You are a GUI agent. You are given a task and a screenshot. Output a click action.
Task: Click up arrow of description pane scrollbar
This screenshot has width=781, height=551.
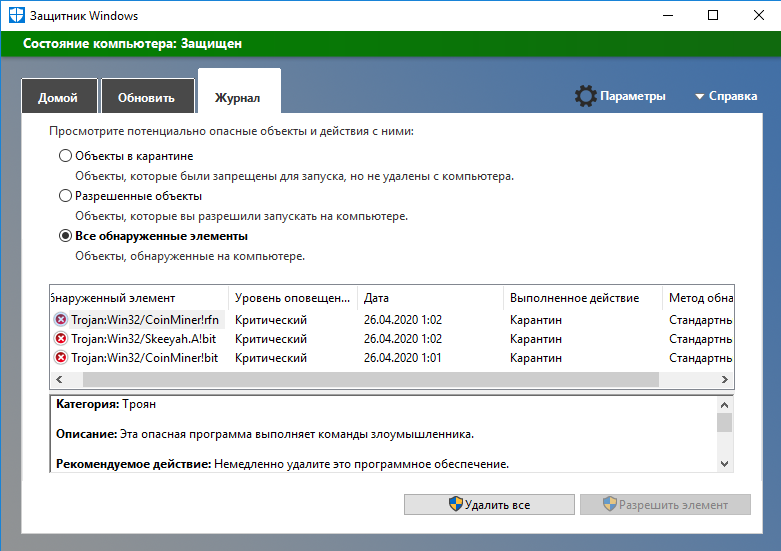tap(724, 405)
